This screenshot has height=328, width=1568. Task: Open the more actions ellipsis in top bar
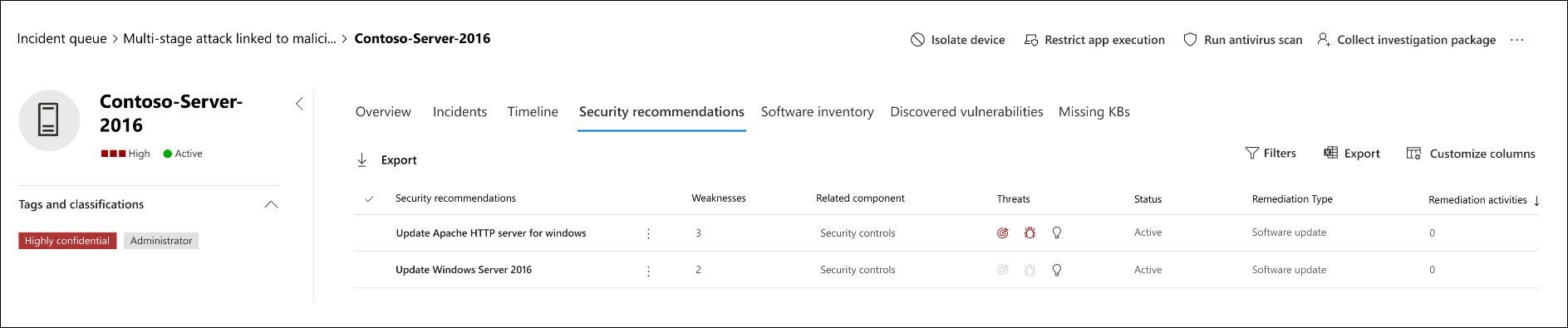tap(1517, 40)
